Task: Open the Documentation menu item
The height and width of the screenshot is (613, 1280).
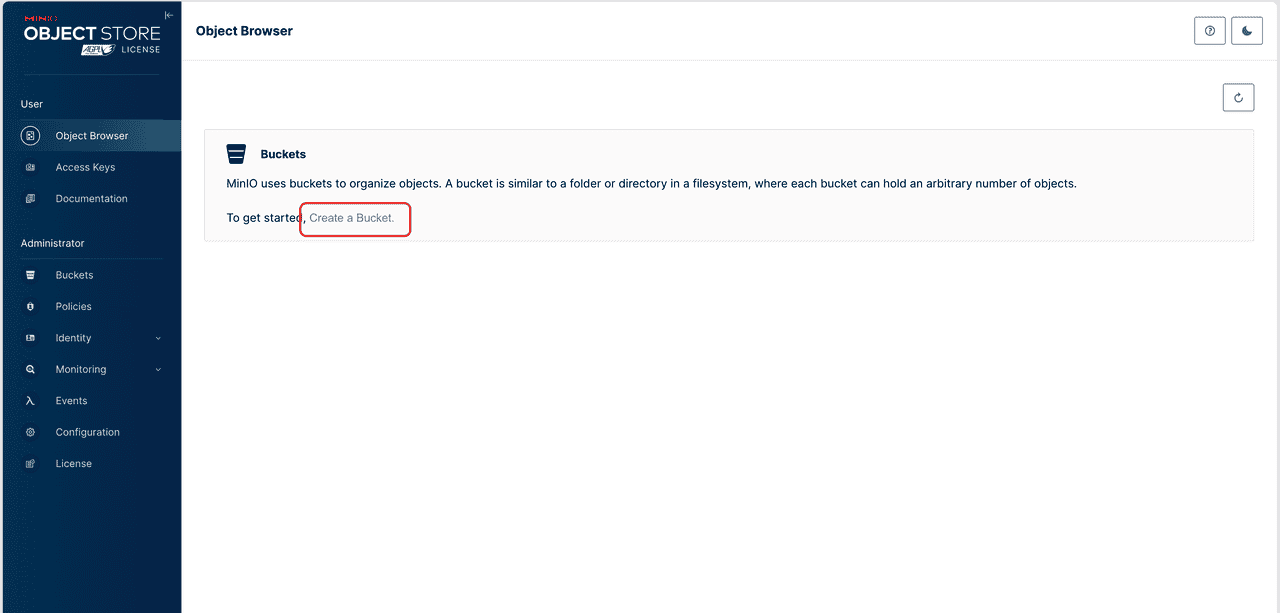Action: [x=91, y=199]
